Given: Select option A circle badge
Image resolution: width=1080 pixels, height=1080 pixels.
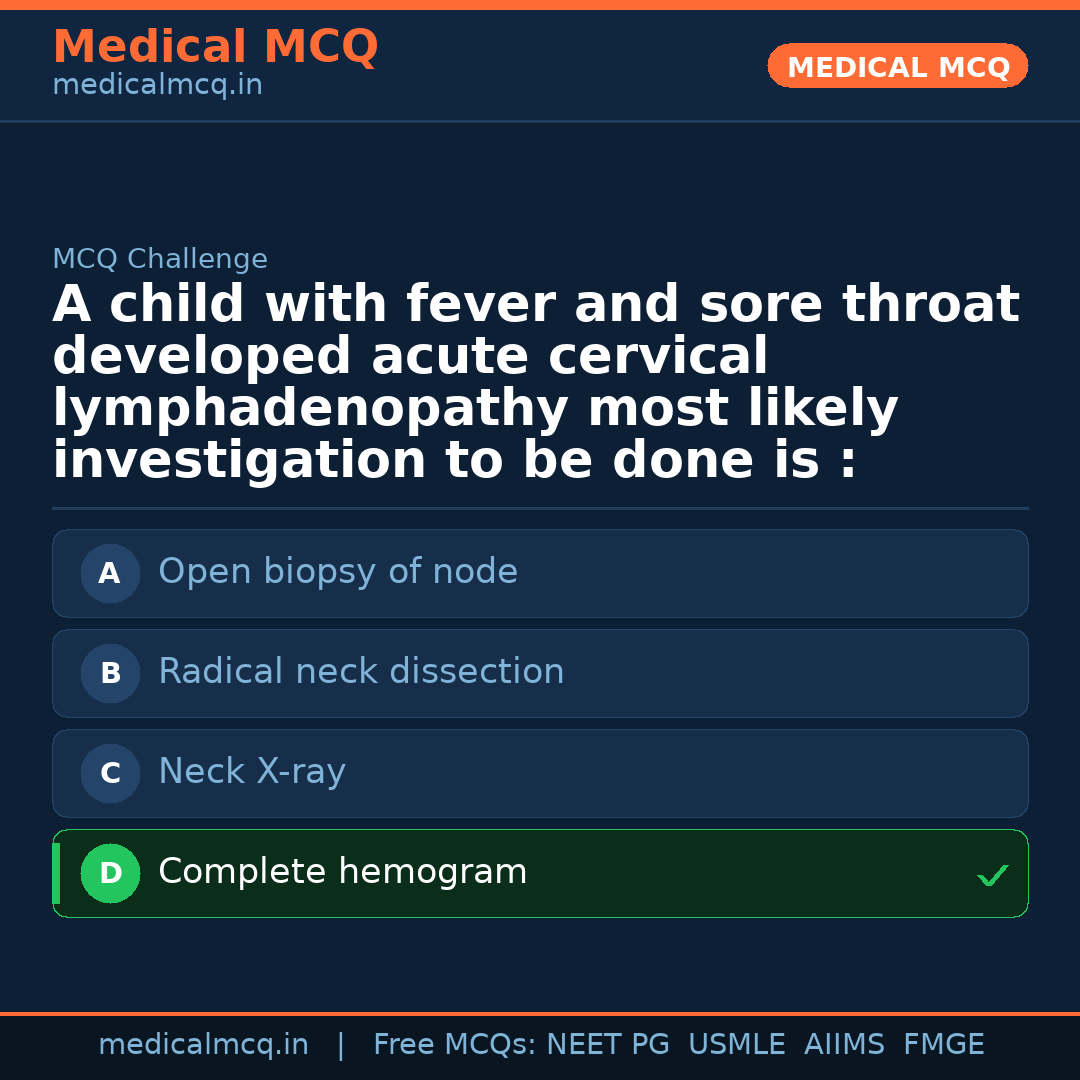Looking at the screenshot, I should click(x=110, y=573).
